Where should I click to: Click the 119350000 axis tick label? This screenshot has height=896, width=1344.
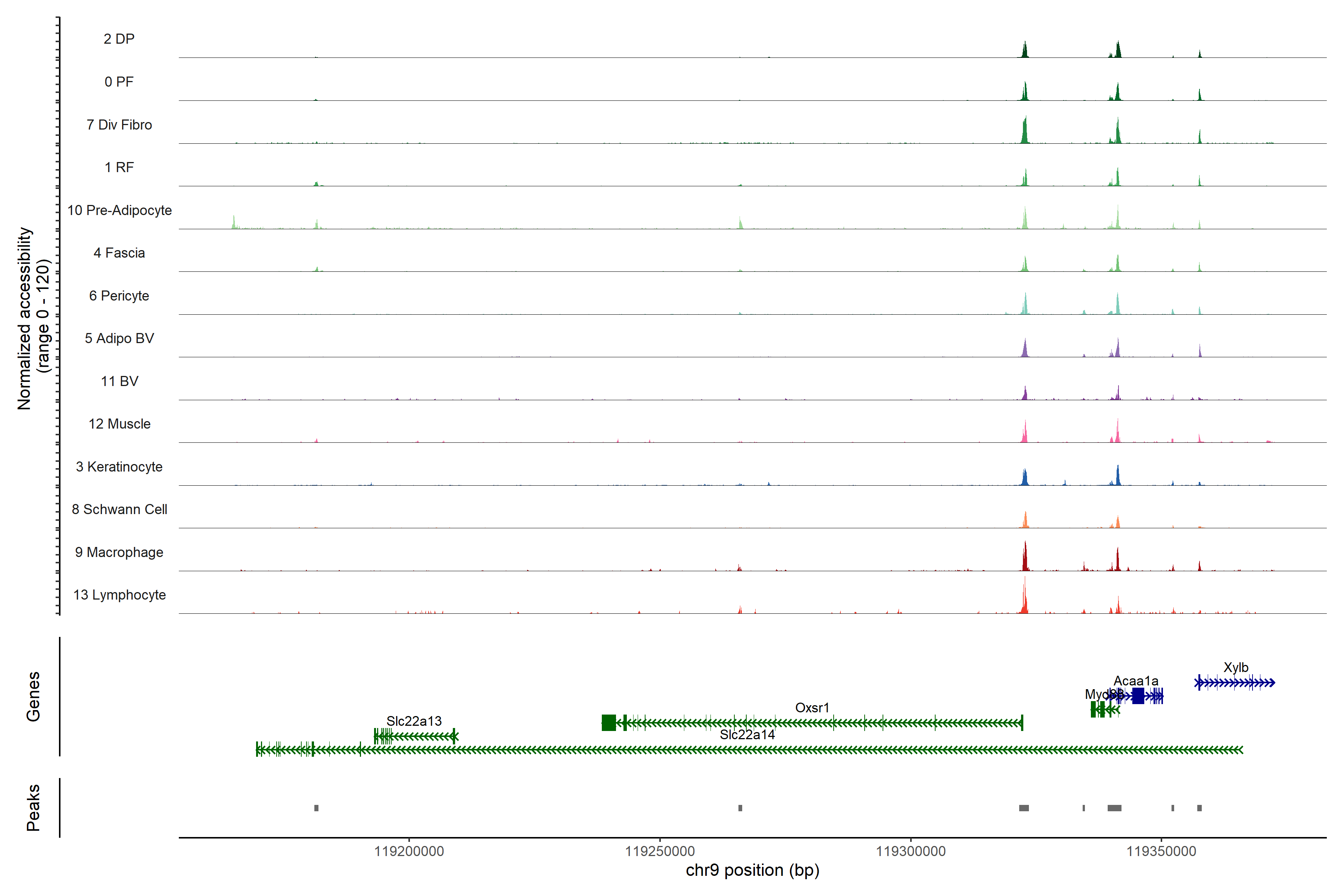tap(1161, 852)
